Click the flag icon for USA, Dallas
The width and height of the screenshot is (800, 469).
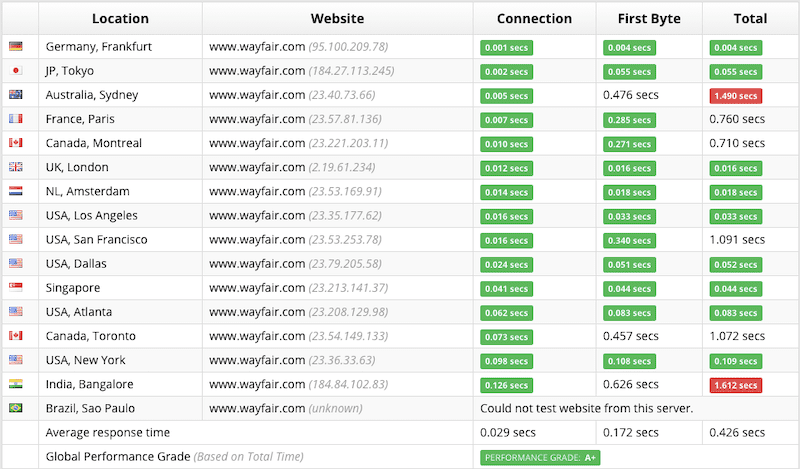(x=16, y=263)
